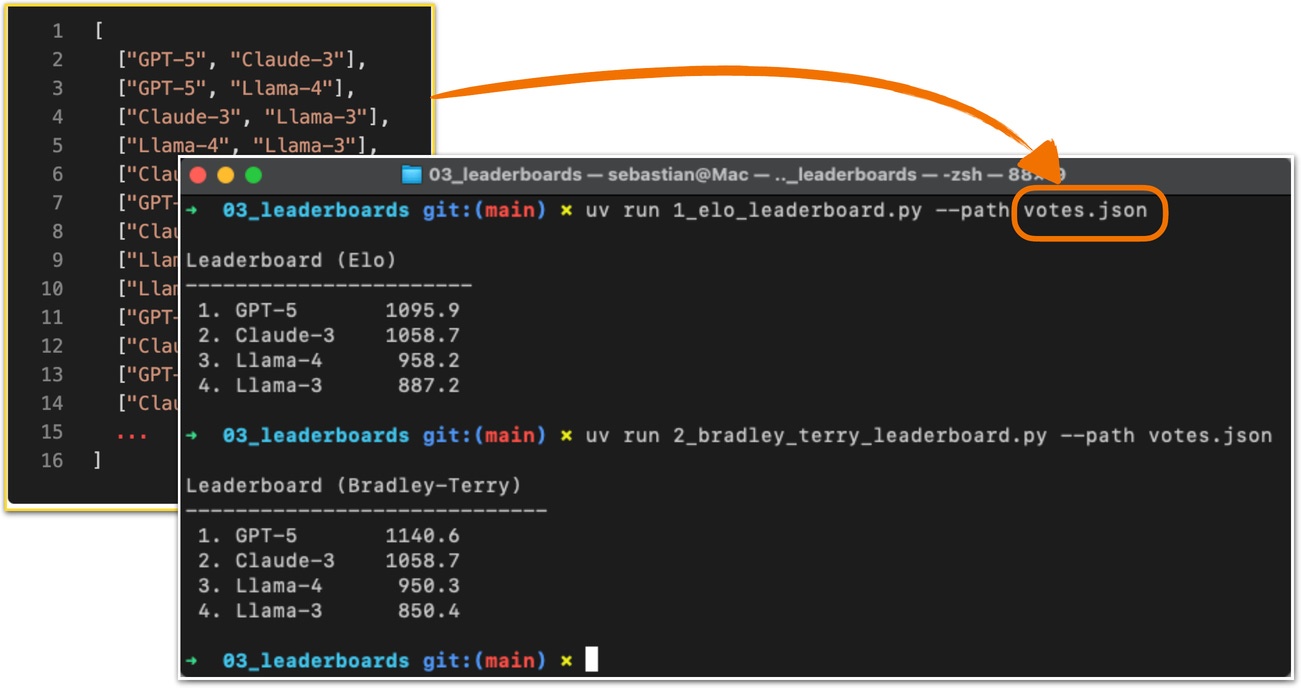Select the Bradley-Terry leaderboard row for Claude-3

(x=329, y=561)
